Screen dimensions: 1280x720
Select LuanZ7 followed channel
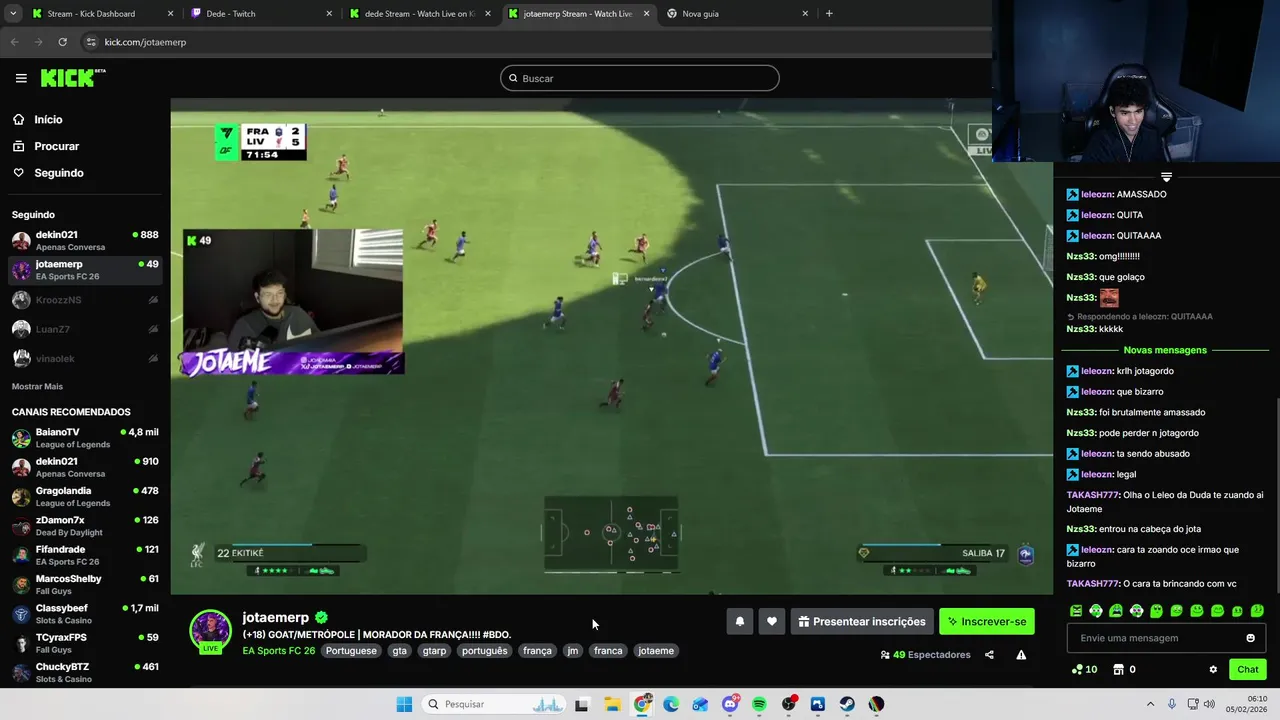(x=85, y=329)
